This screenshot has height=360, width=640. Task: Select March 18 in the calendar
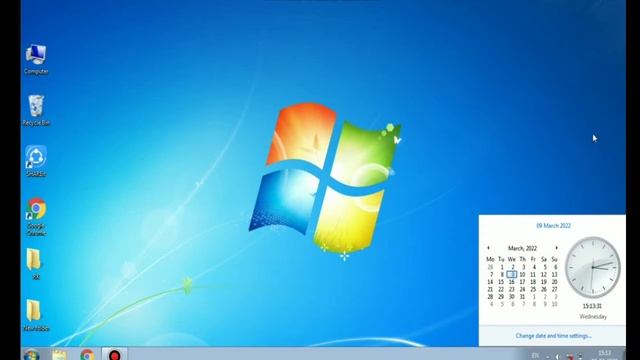pyautogui.click(x=533, y=282)
